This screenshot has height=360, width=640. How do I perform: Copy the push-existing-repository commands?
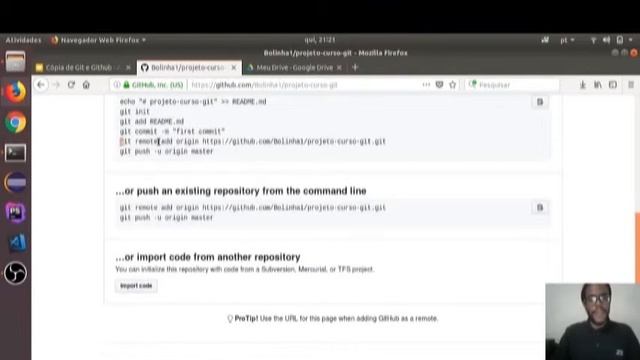(x=540, y=207)
